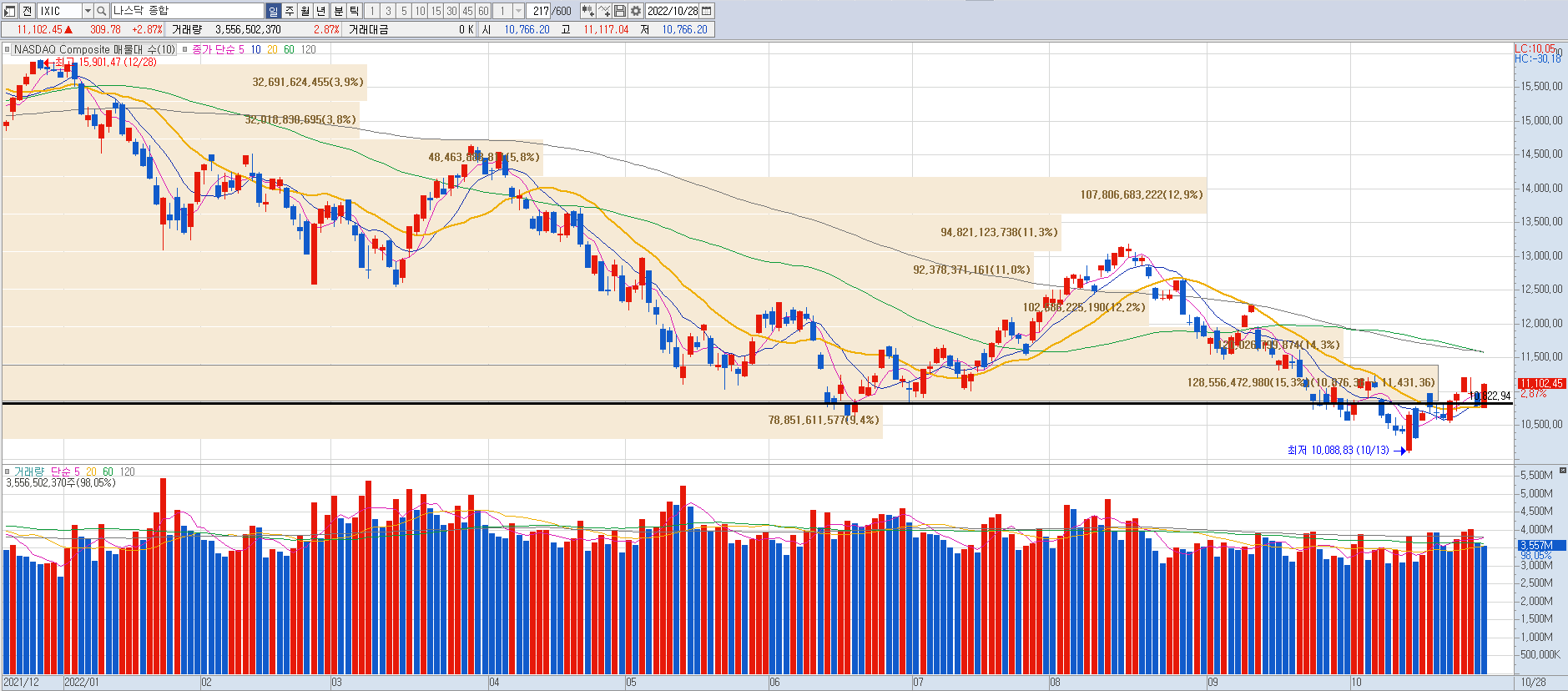Toggle the 거래량 volume indicator square marker
Viewport: 1568px width, 691px height.
coord(7,472)
